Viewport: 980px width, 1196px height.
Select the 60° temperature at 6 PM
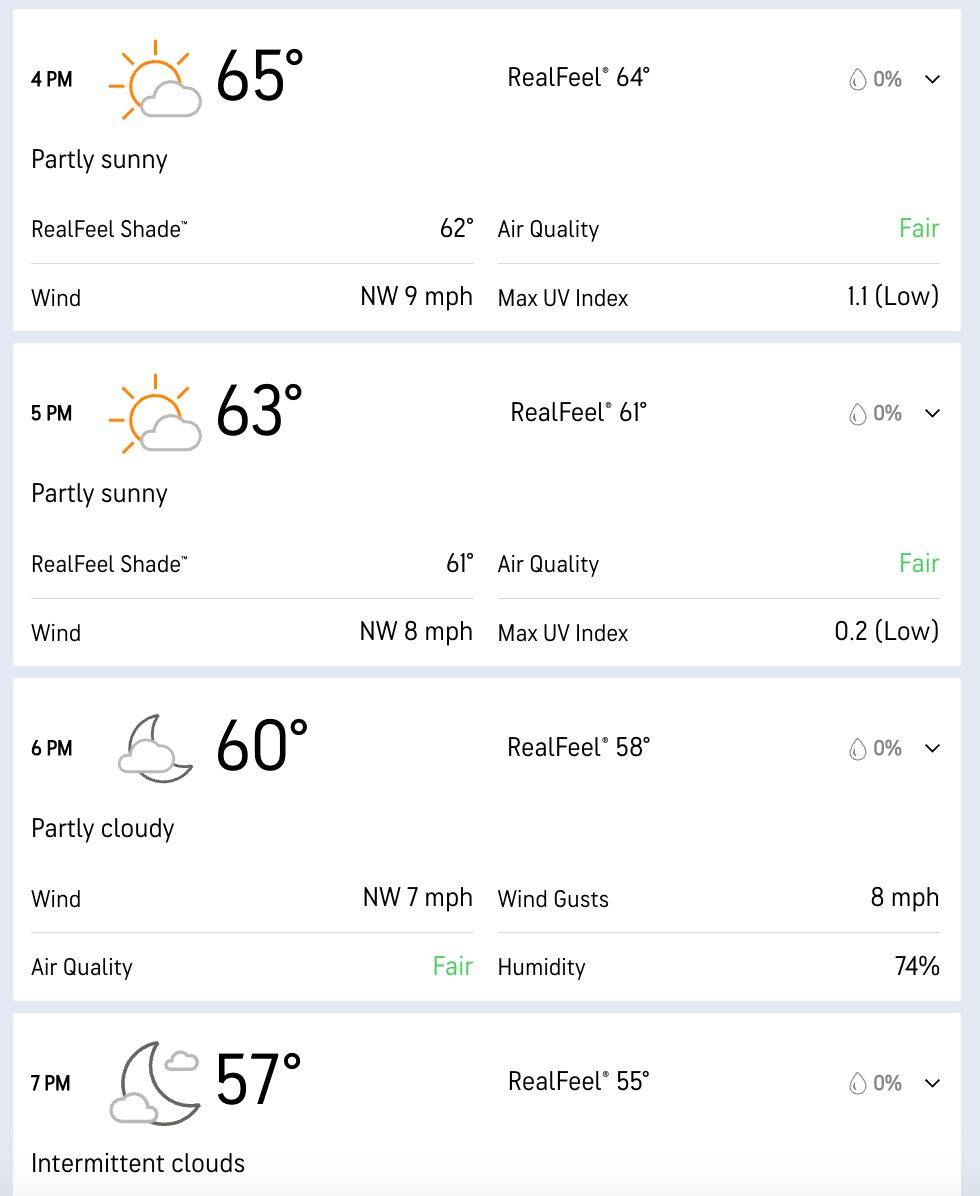click(262, 746)
